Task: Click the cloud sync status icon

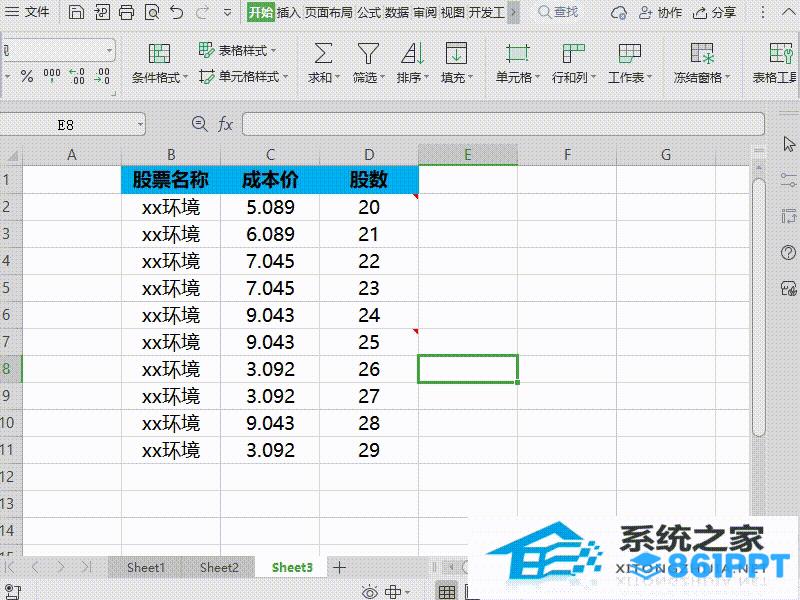Action: point(619,12)
